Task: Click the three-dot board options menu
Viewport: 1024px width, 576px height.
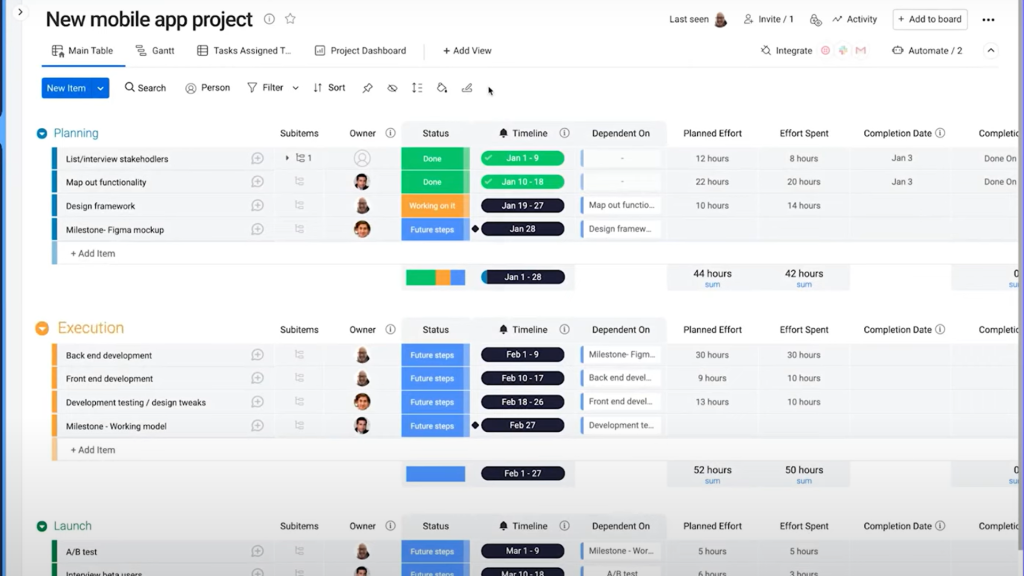Action: coord(988,20)
